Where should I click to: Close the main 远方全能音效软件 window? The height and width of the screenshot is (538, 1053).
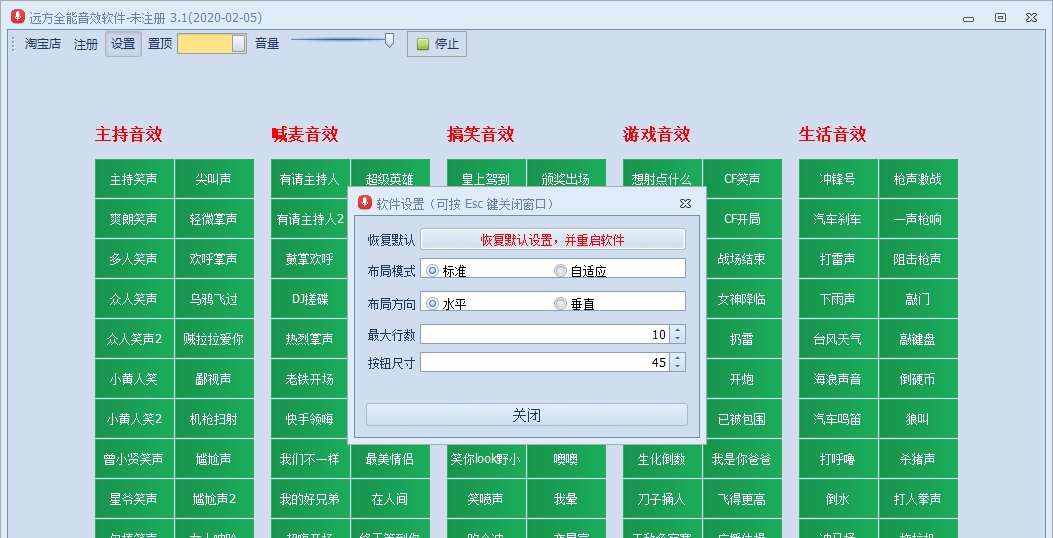[1032, 18]
